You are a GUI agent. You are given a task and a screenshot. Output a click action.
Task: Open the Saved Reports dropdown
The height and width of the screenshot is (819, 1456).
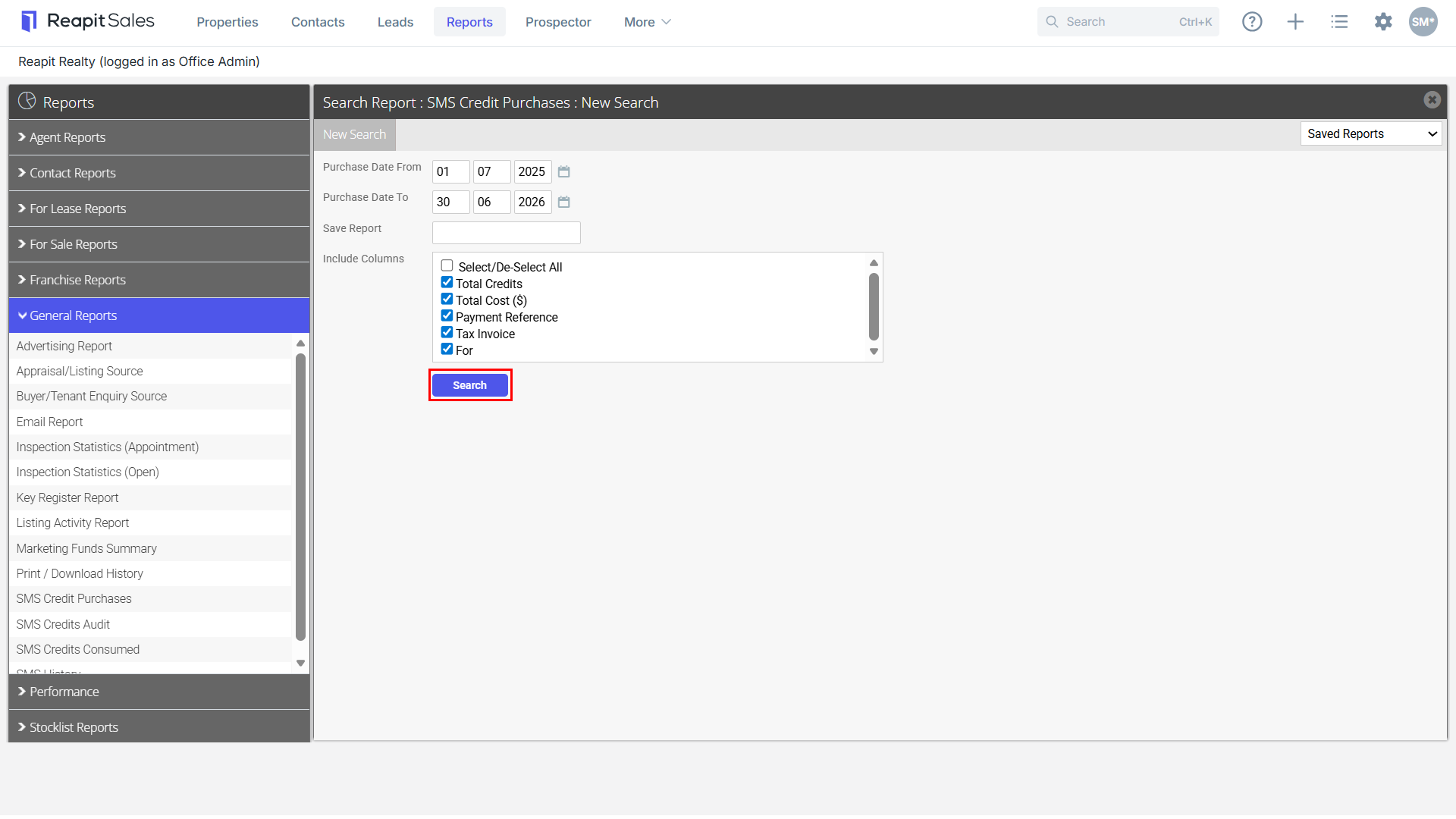[x=1371, y=133]
